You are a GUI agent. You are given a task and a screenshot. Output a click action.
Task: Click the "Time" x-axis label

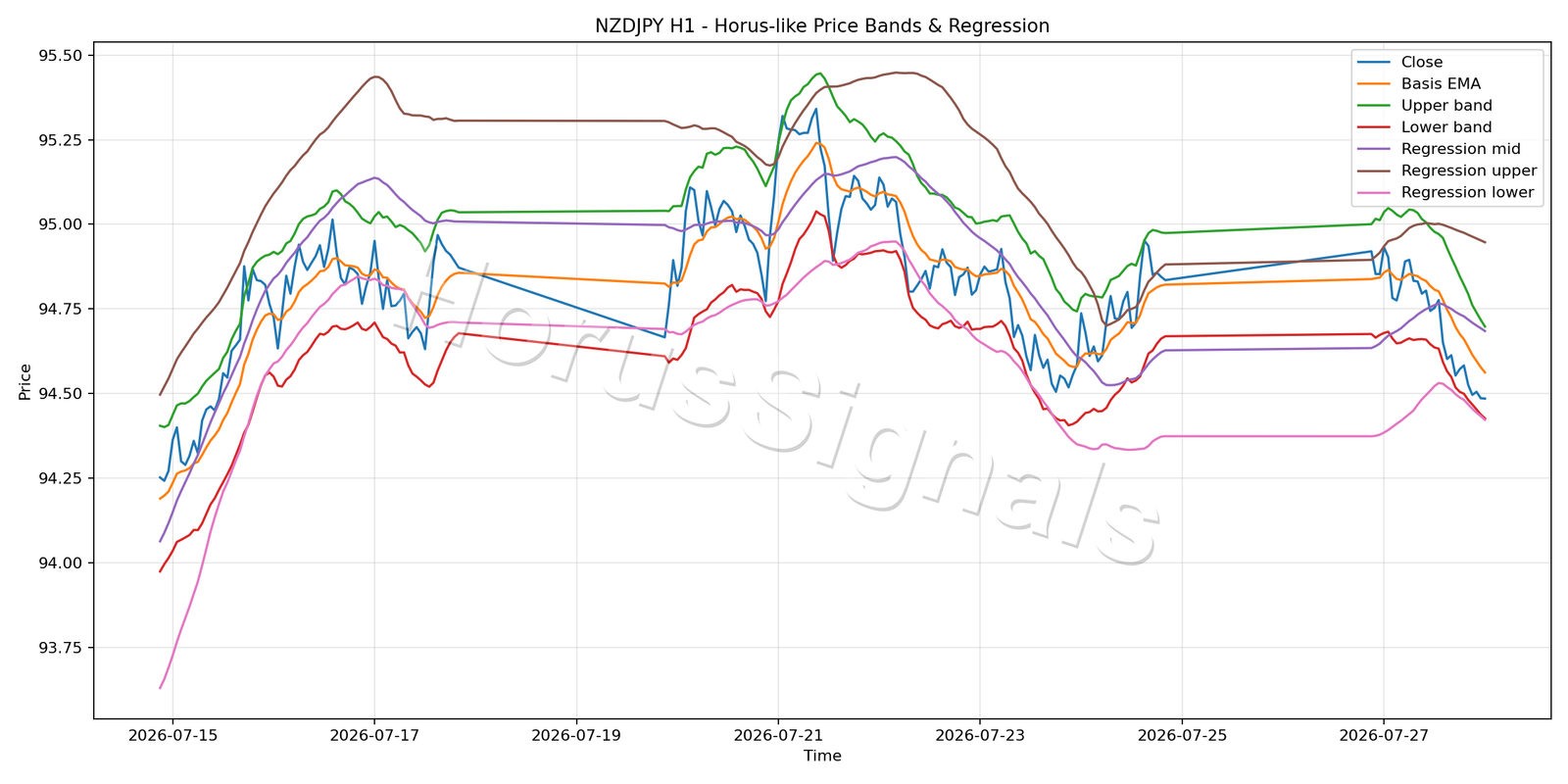click(x=822, y=756)
